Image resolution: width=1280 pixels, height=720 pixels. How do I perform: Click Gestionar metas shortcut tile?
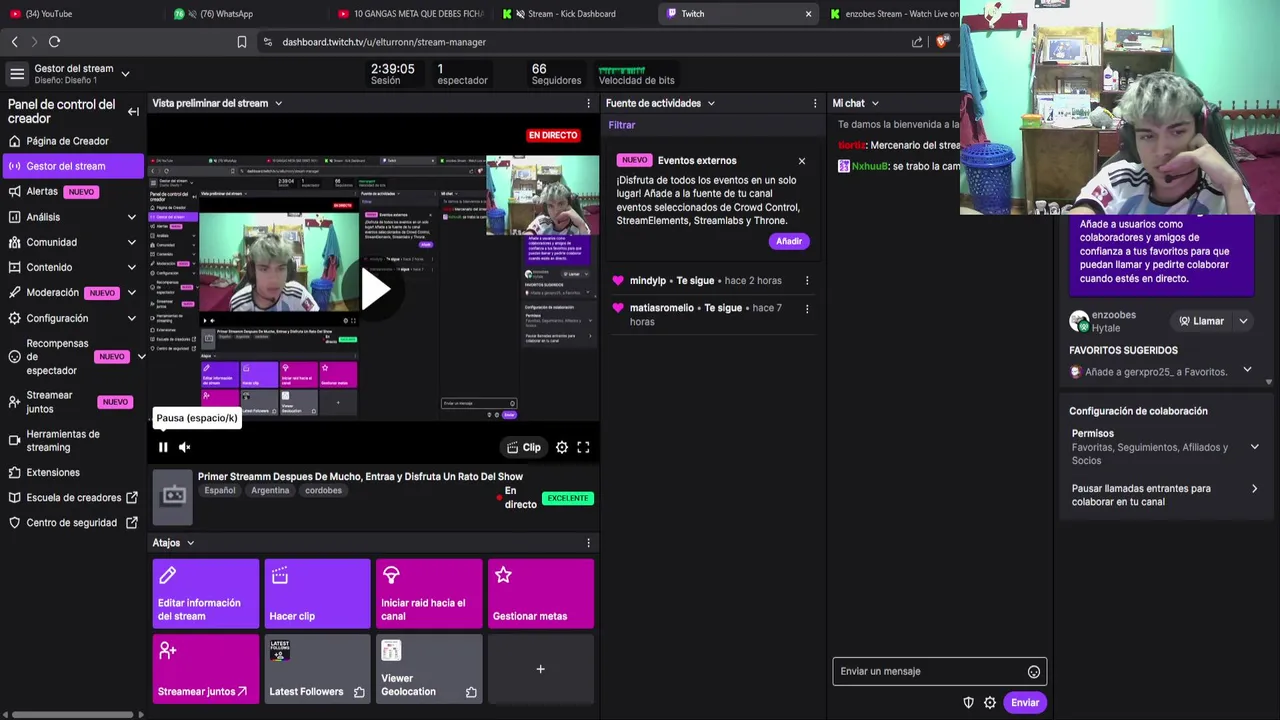[x=541, y=594]
